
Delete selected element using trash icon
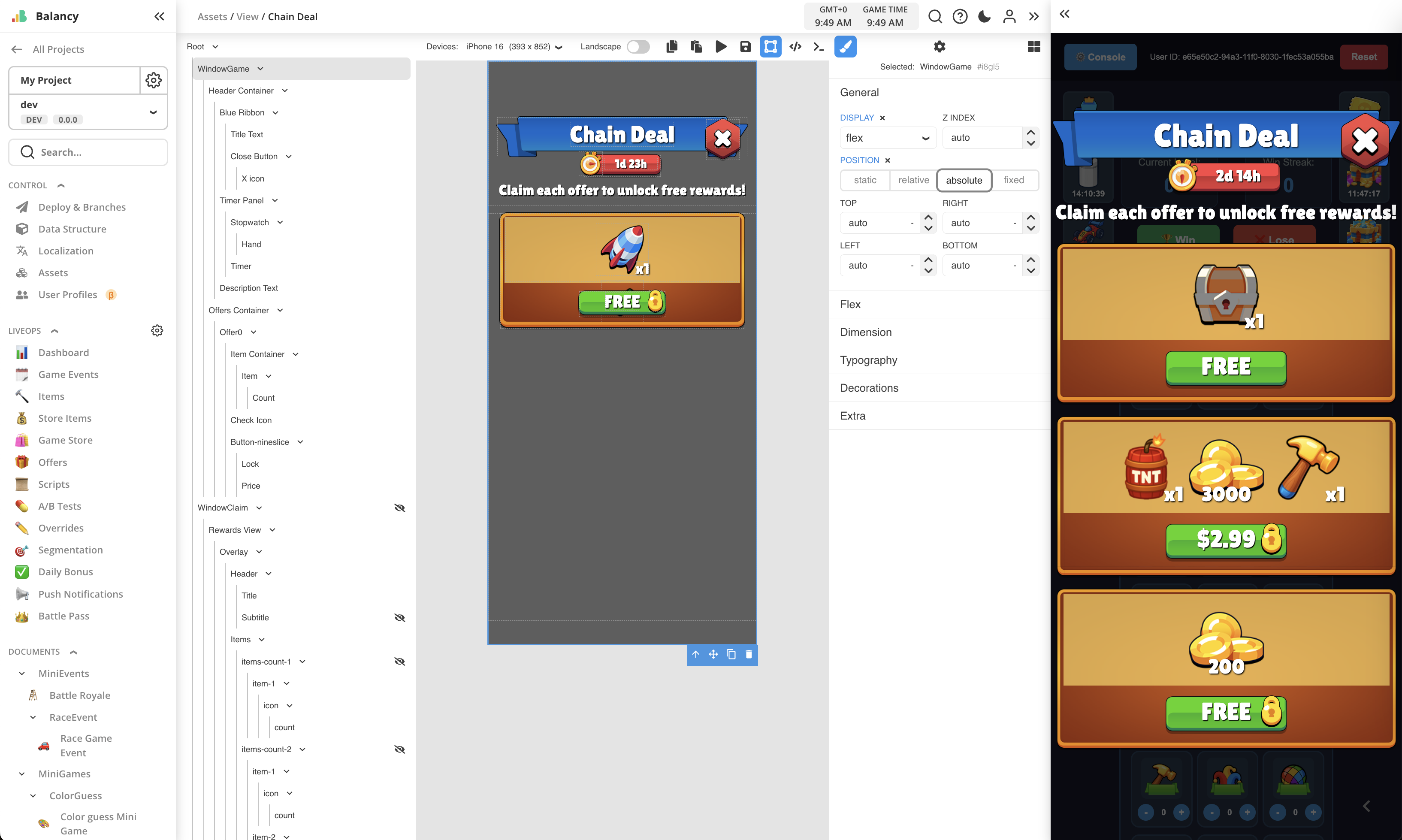coord(749,654)
